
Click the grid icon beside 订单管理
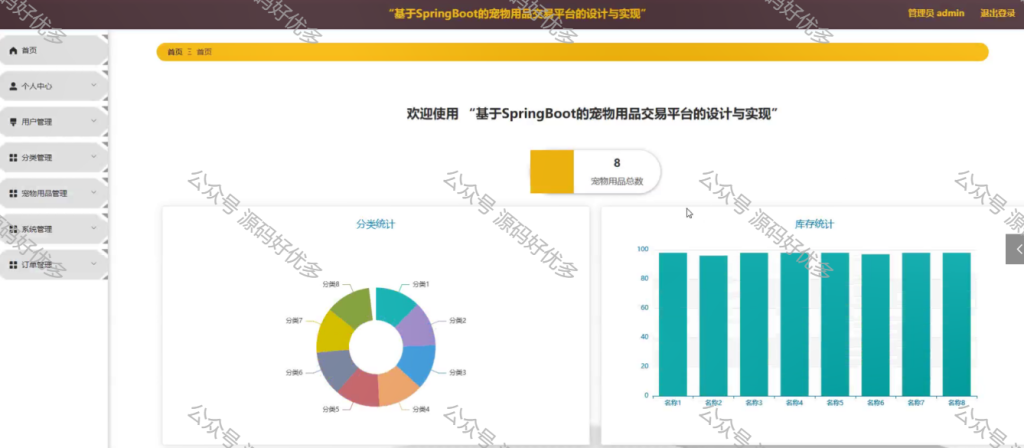click(x=13, y=265)
